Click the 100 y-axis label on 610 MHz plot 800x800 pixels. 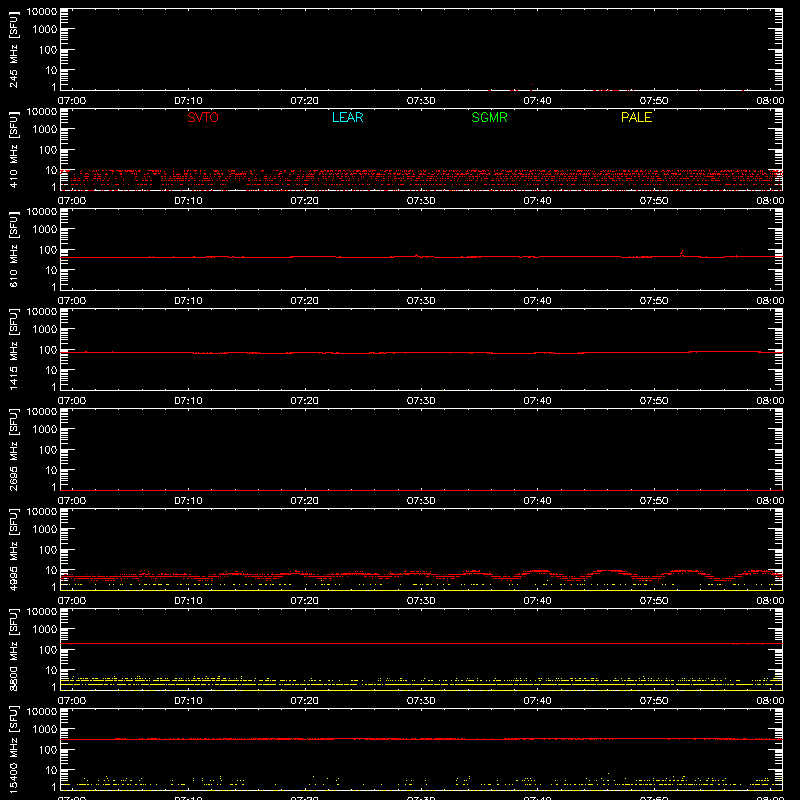[48, 250]
